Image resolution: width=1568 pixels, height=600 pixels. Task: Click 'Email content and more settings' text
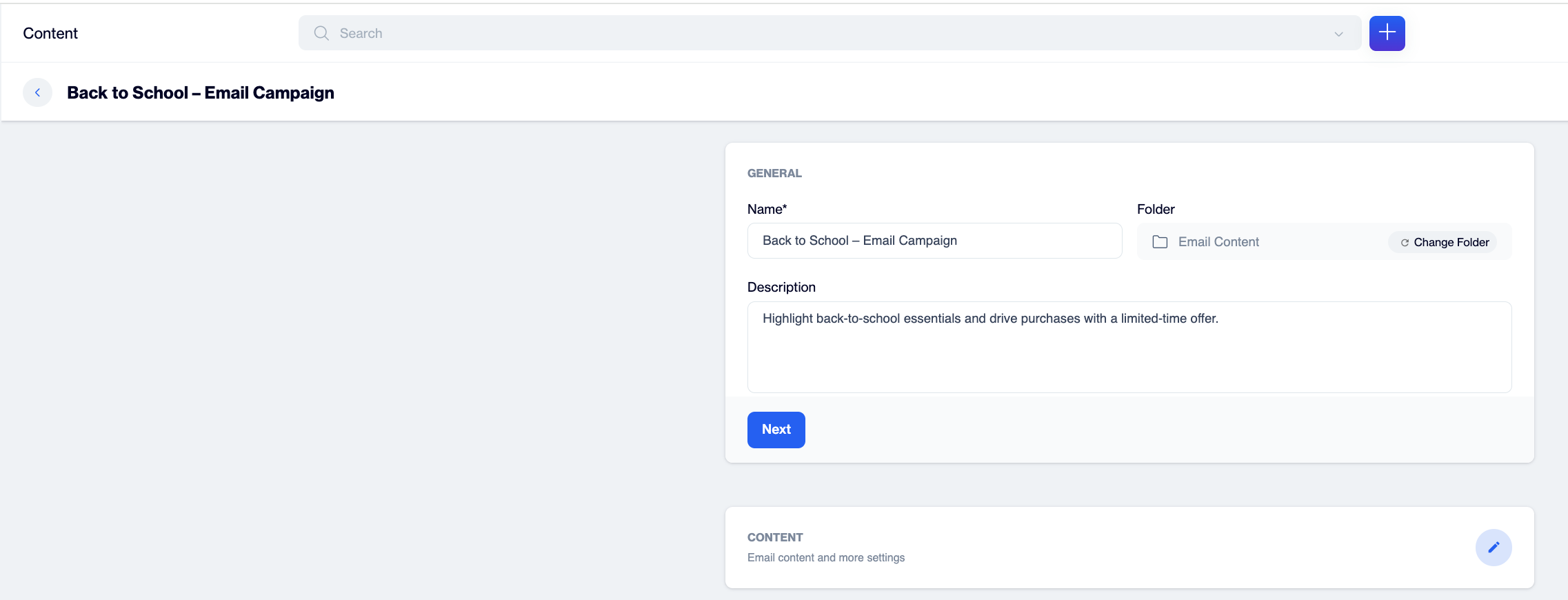click(x=826, y=557)
